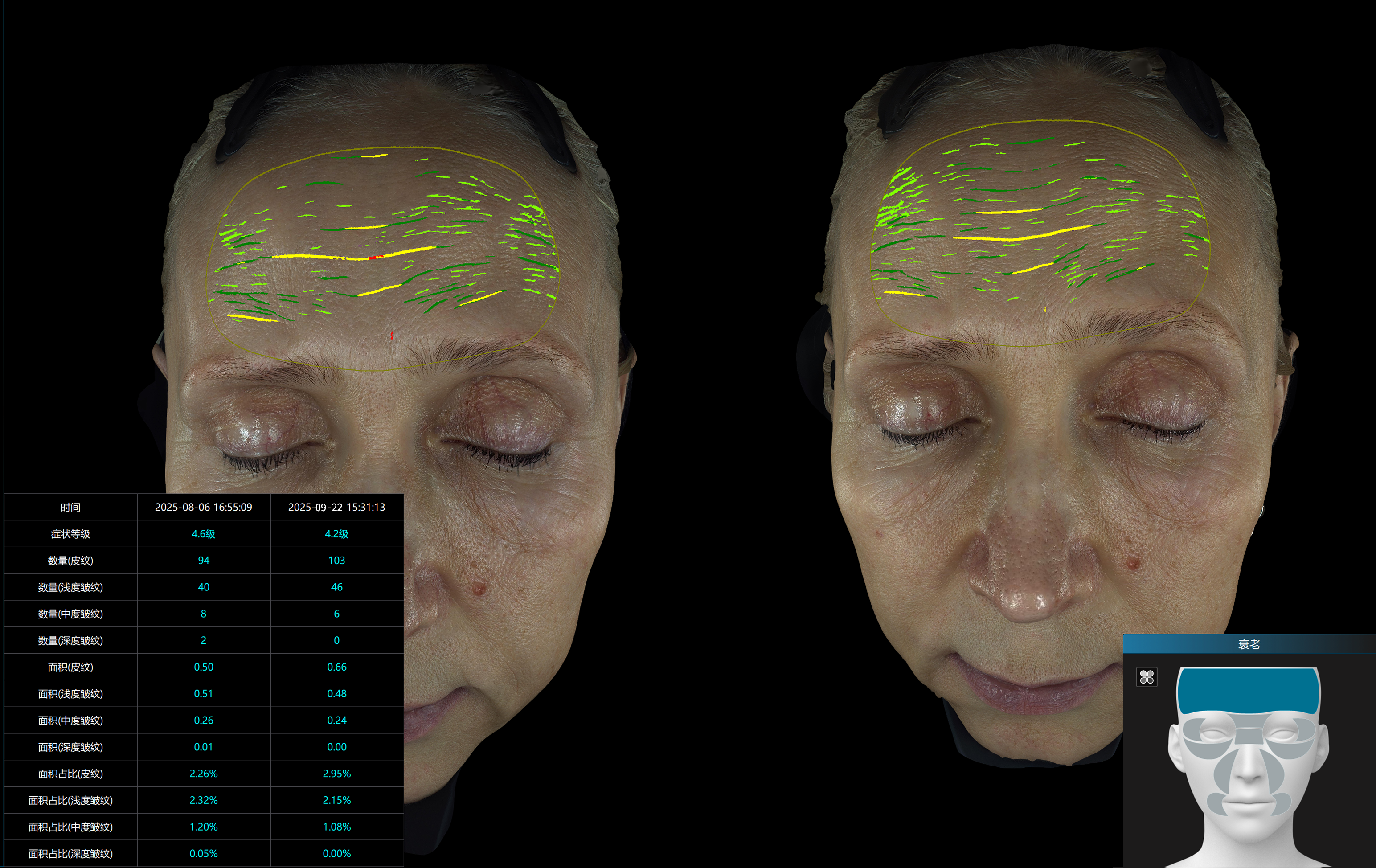This screenshot has height=868, width=1376.
Task: Click the 2025-09-22 15:31:13 column header
Action: click(336, 507)
